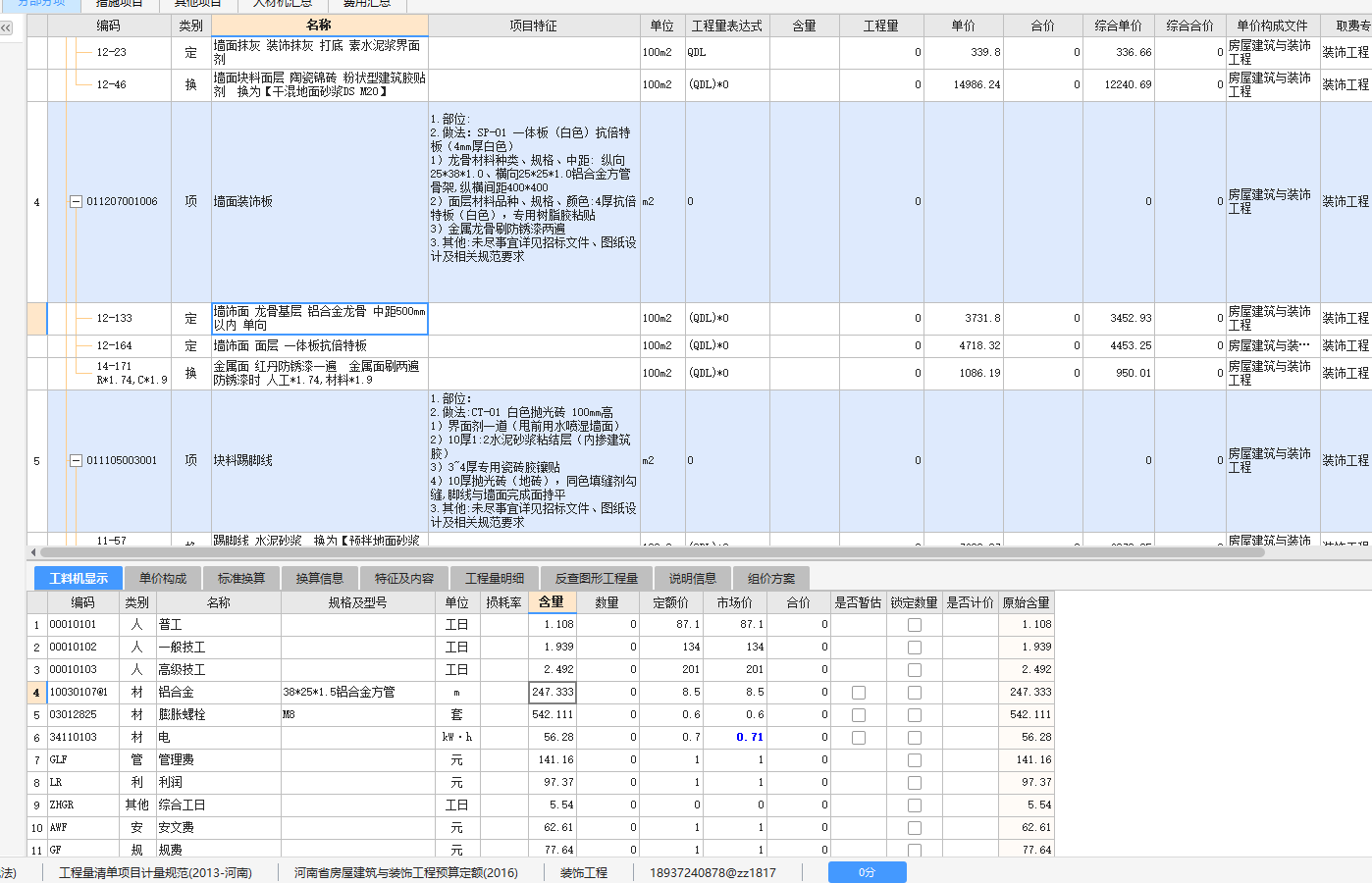Screen dimensions: 1372x883
Task: Toggle 锁定数量 checkbox for 管理费 row
Action: (x=915, y=760)
